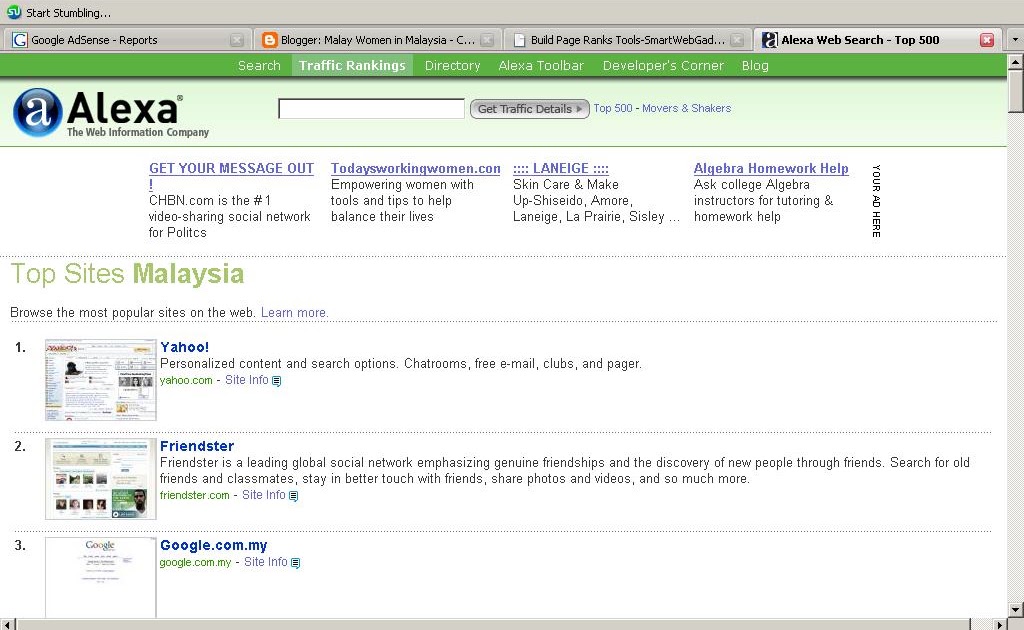The image size is (1024, 630).
Task: Click the Blogger tab favicon
Action: coord(269,40)
